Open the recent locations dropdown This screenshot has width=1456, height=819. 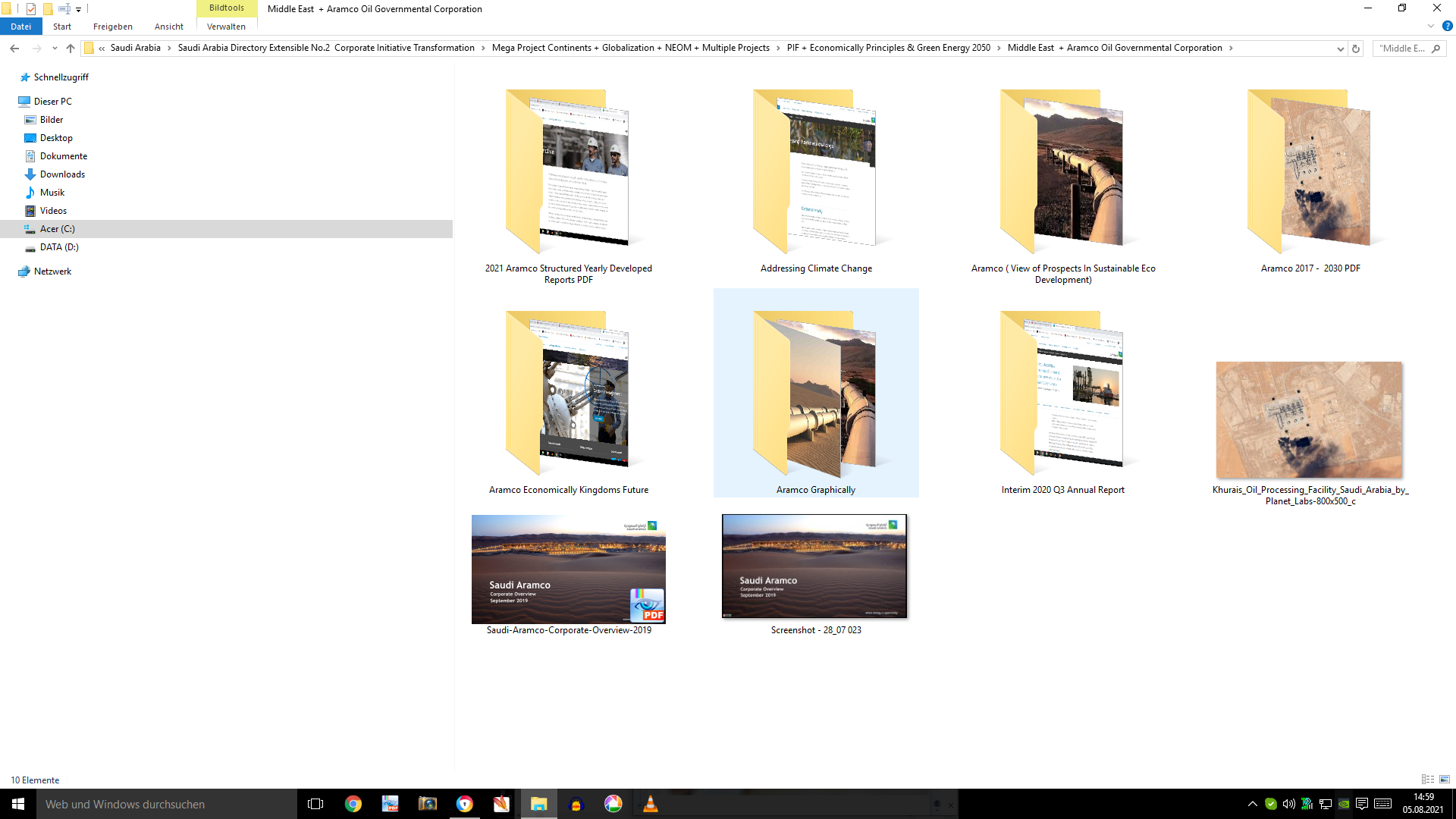[x=55, y=49]
